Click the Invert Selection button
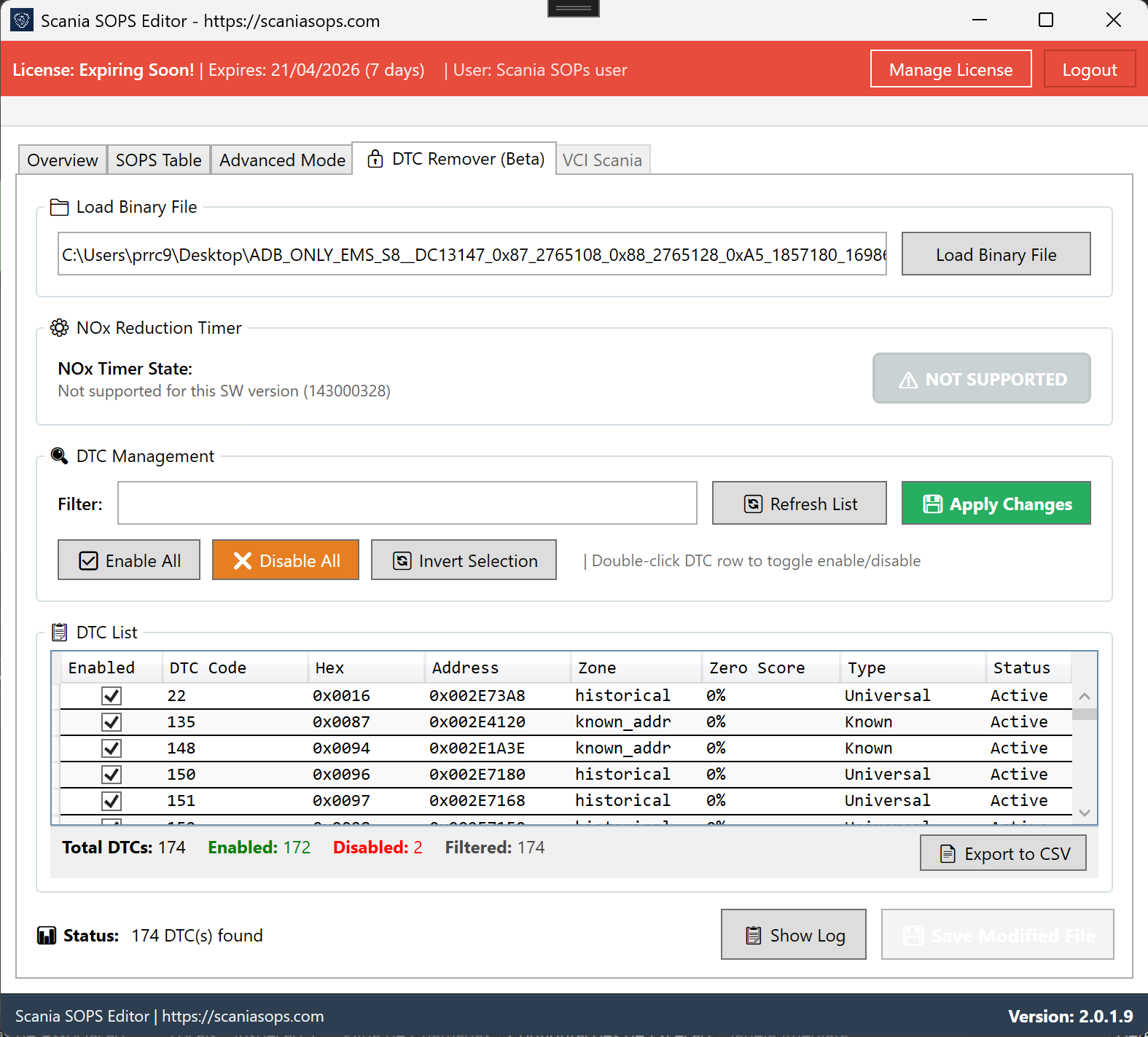The height and width of the screenshot is (1037, 1148). click(x=464, y=560)
